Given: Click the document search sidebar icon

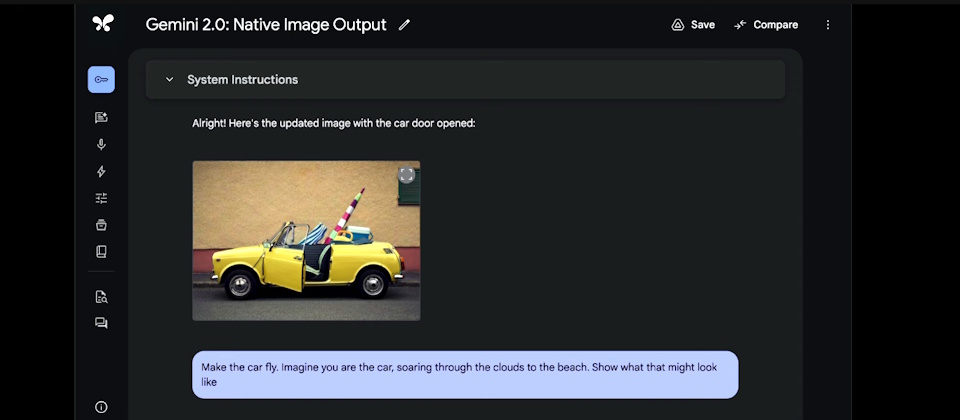Looking at the screenshot, I should (101, 297).
